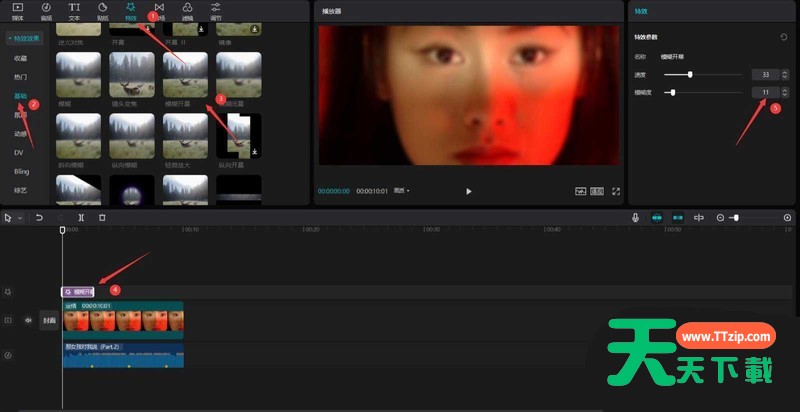Click the undo arrow in timeline toolbar
The height and width of the screenshot is (412, 800).
point(39,217)
